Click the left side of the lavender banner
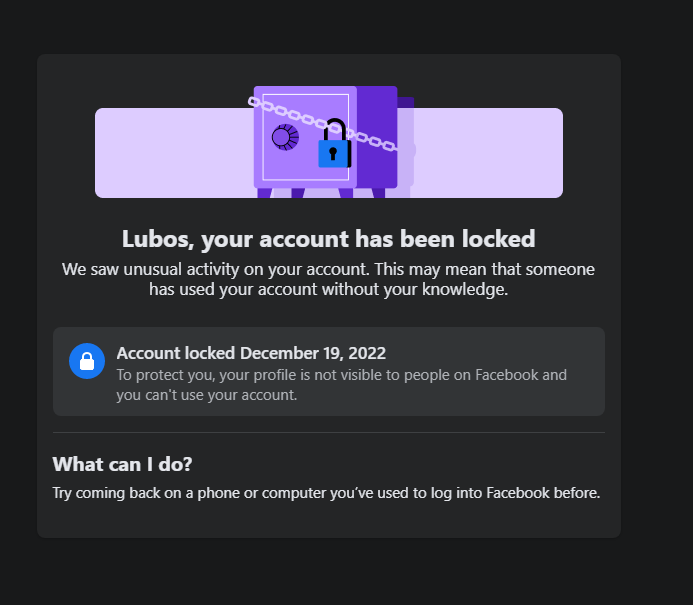Image resolution: width=693 pixels, height=605 pixels. coord(170,153)
